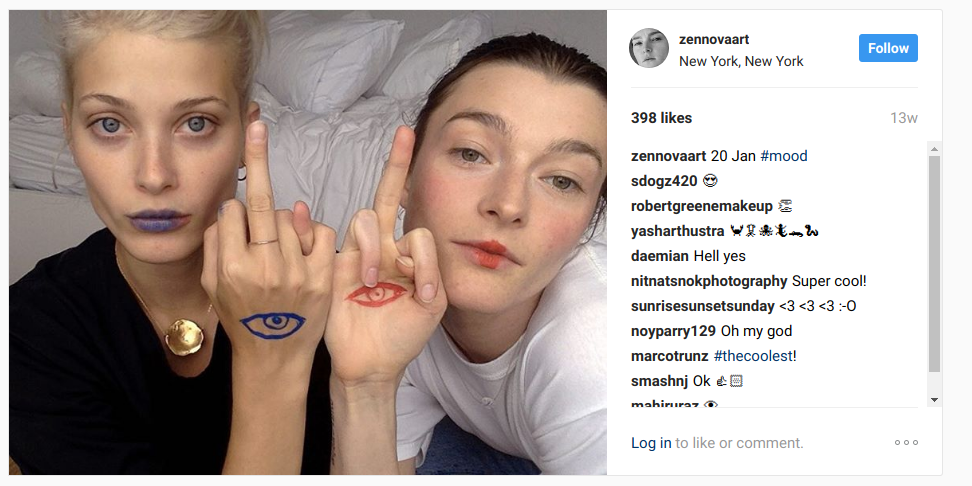
Task: Click the zennovaart profile avatar
Action: point(649,48)
